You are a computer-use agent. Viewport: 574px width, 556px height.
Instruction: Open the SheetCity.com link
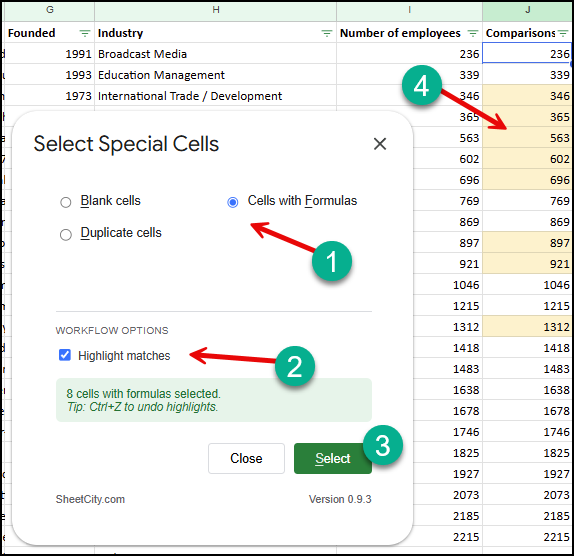[x=90, y=499]
